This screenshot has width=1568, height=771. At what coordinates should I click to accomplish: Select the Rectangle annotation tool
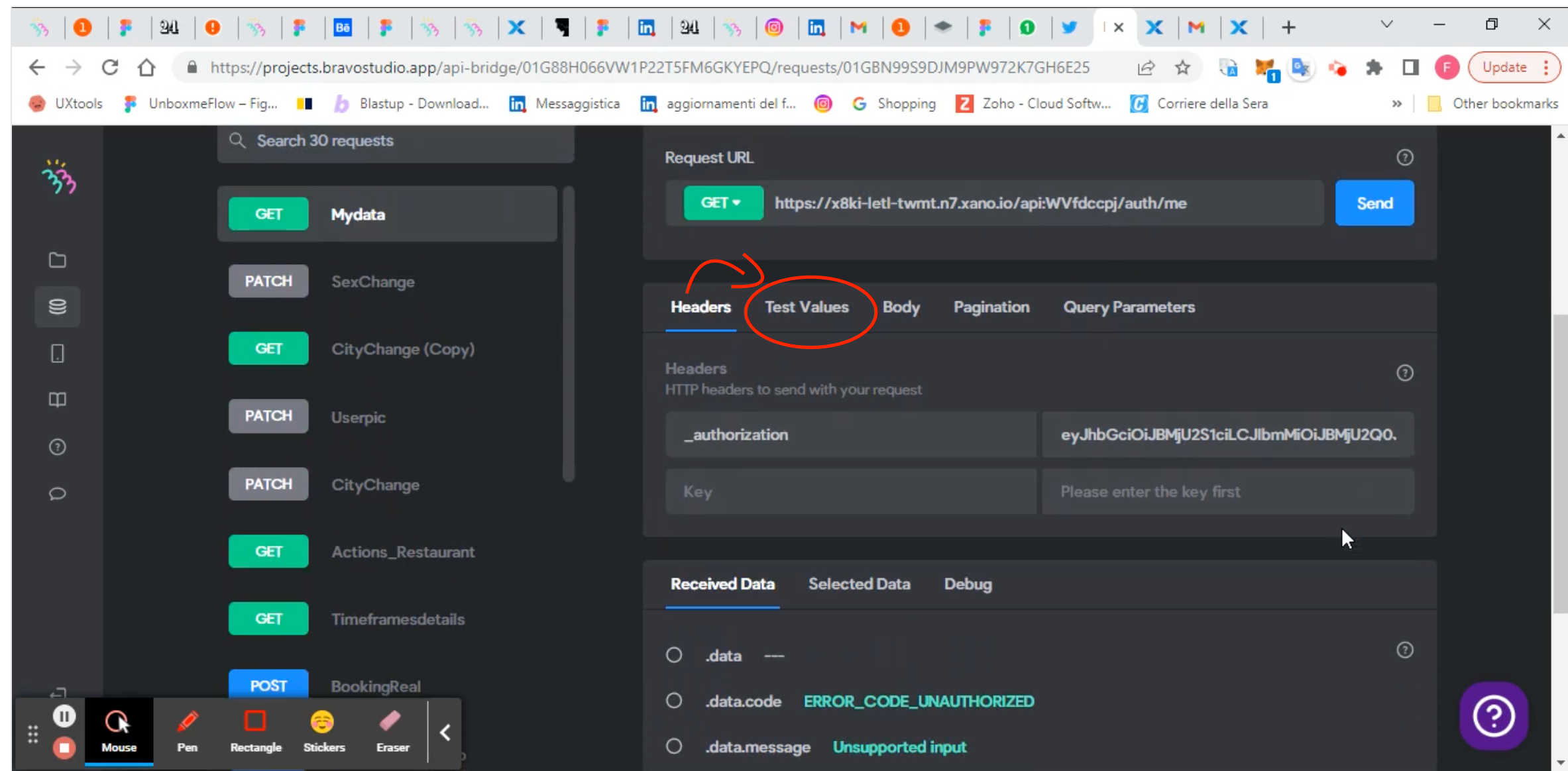point(256,731)
